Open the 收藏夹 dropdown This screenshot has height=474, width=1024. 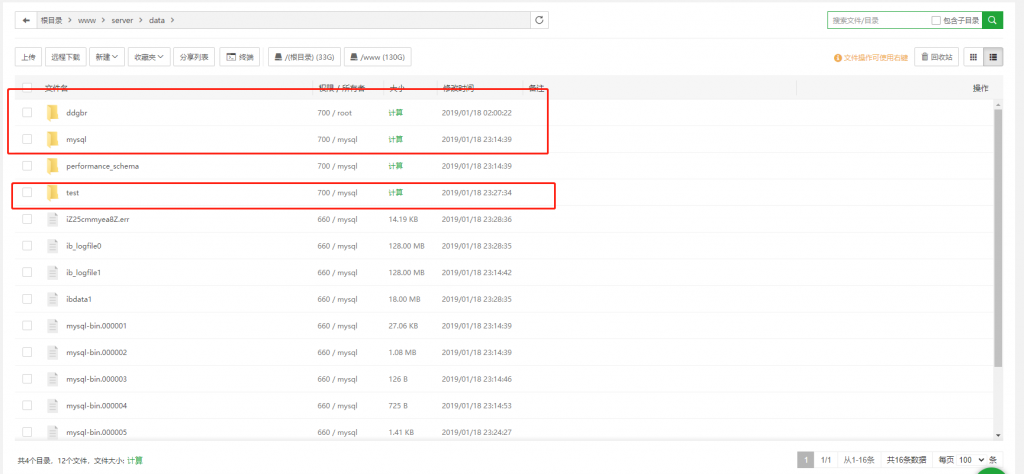tap(150, 57)
